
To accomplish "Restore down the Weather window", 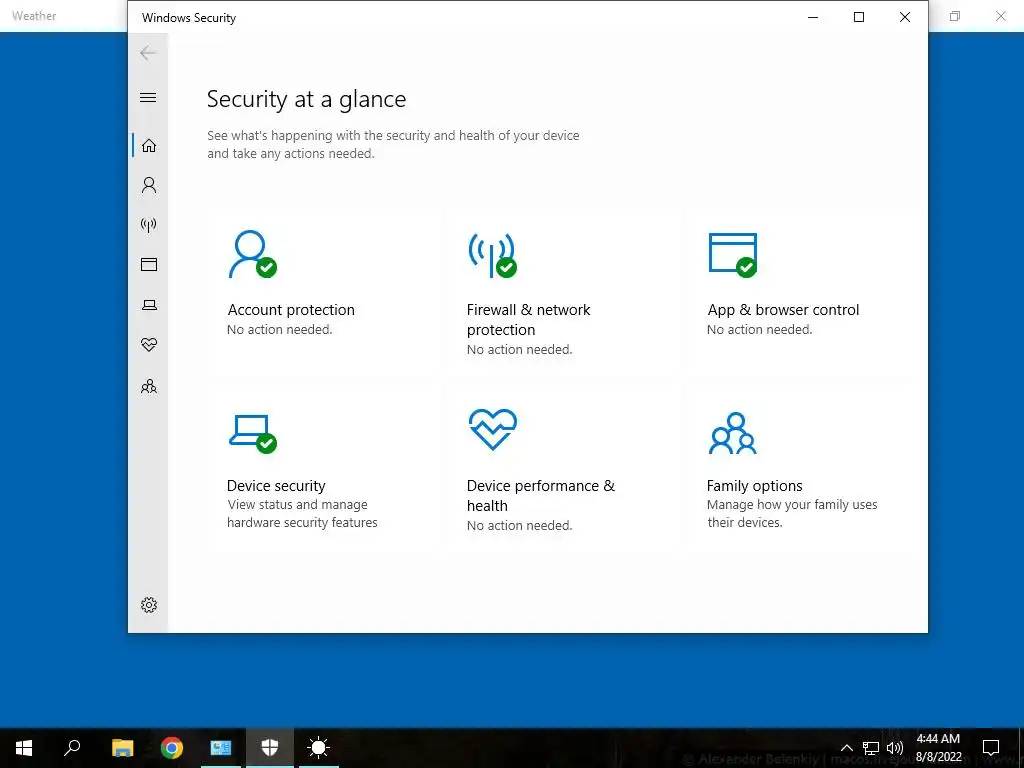I will pyautogui.click(x=955, y=16).
